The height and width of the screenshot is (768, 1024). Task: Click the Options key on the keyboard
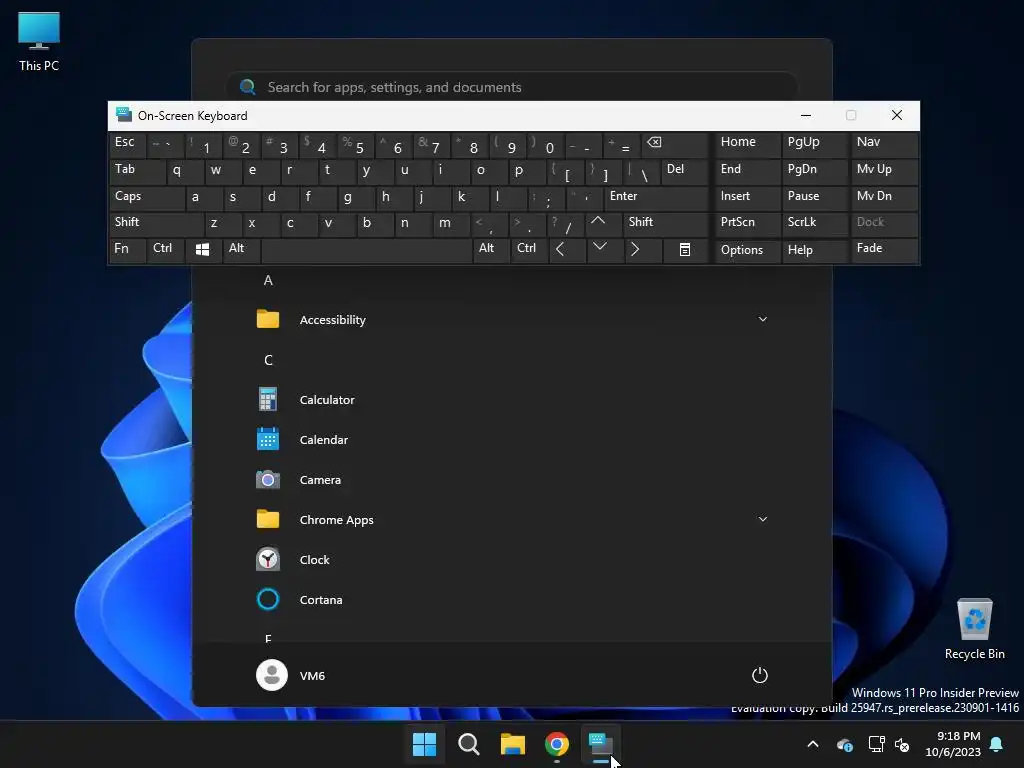tap(748, 250)
